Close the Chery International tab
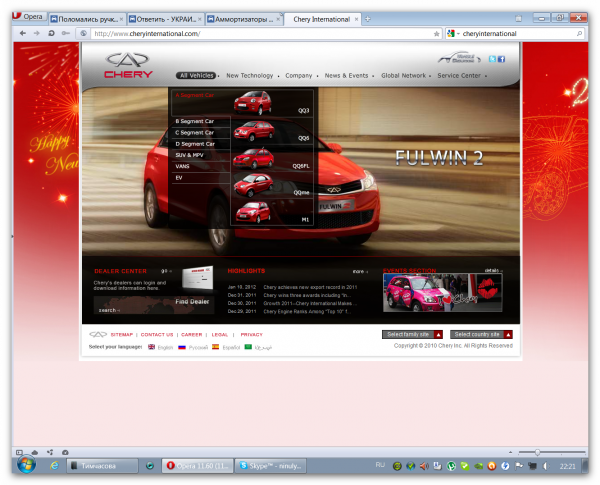This screenshot has width=600, height=485. point(356,19)
